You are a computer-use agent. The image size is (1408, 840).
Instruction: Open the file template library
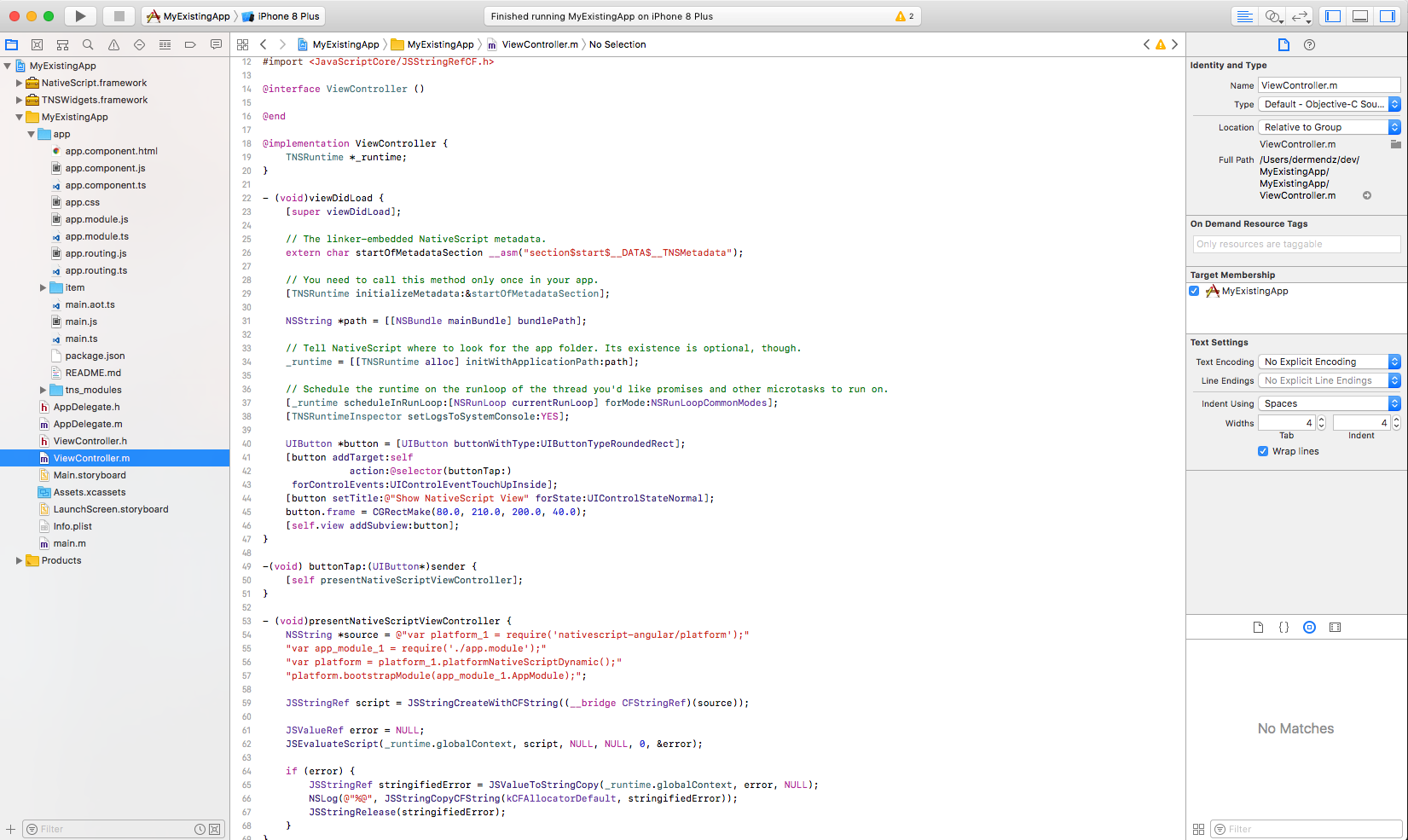(x=1258, y=627)
